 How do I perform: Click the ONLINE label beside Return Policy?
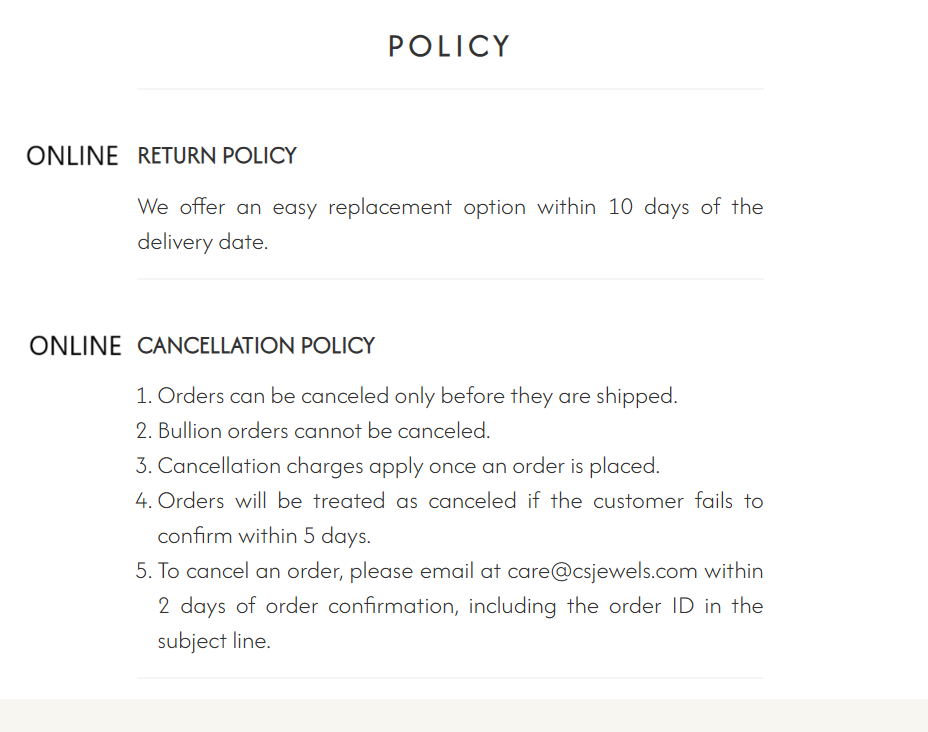[x=72, y=156]
